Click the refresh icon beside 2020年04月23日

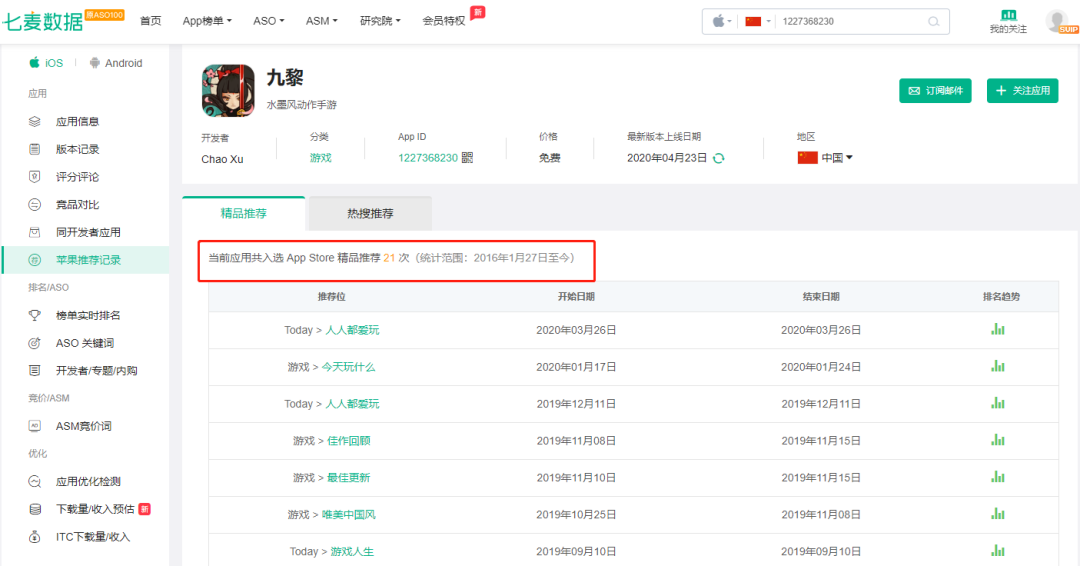[x=718, y=158]
